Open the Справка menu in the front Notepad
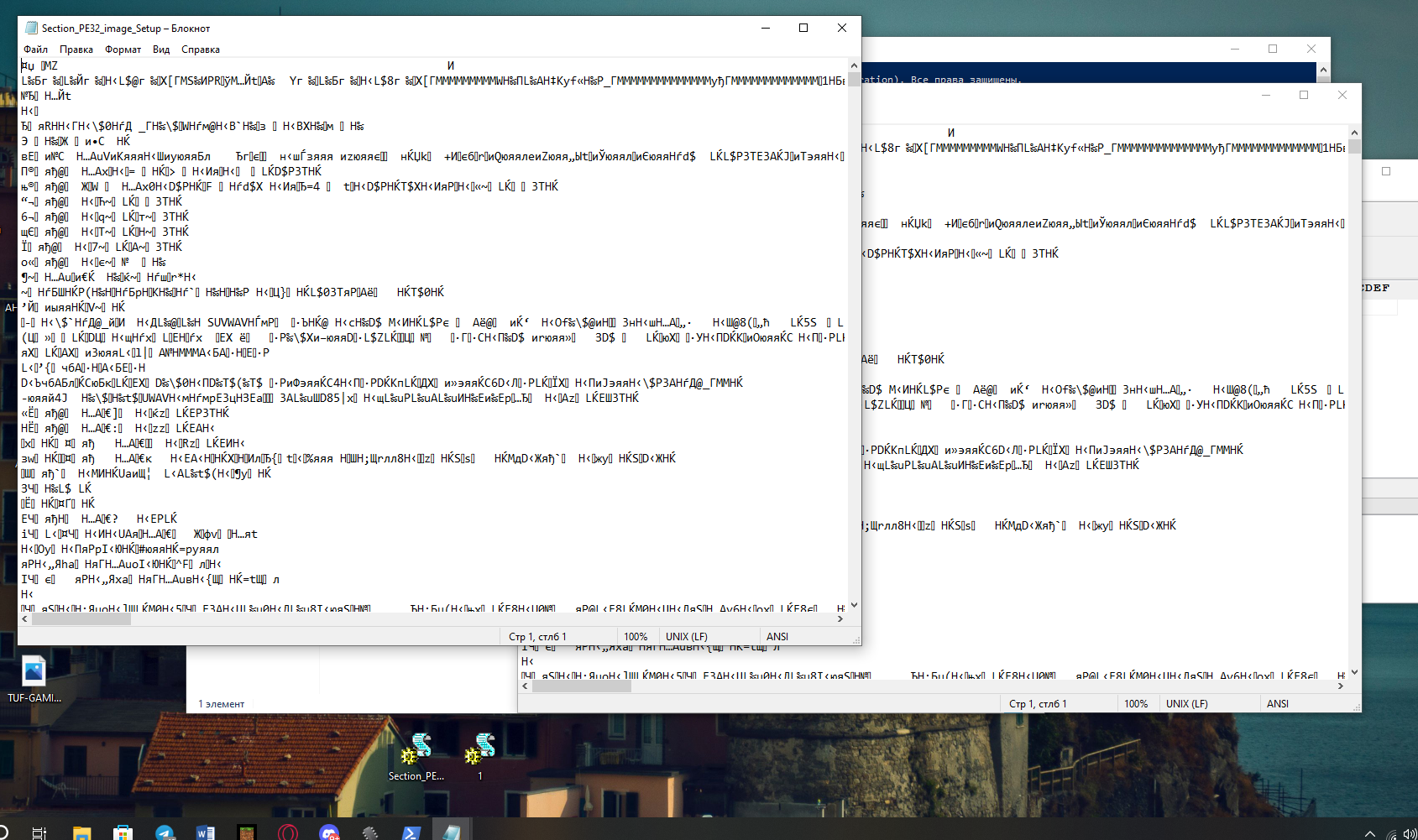Screen dimensions: 1418x840 click(x=201, y=50)
